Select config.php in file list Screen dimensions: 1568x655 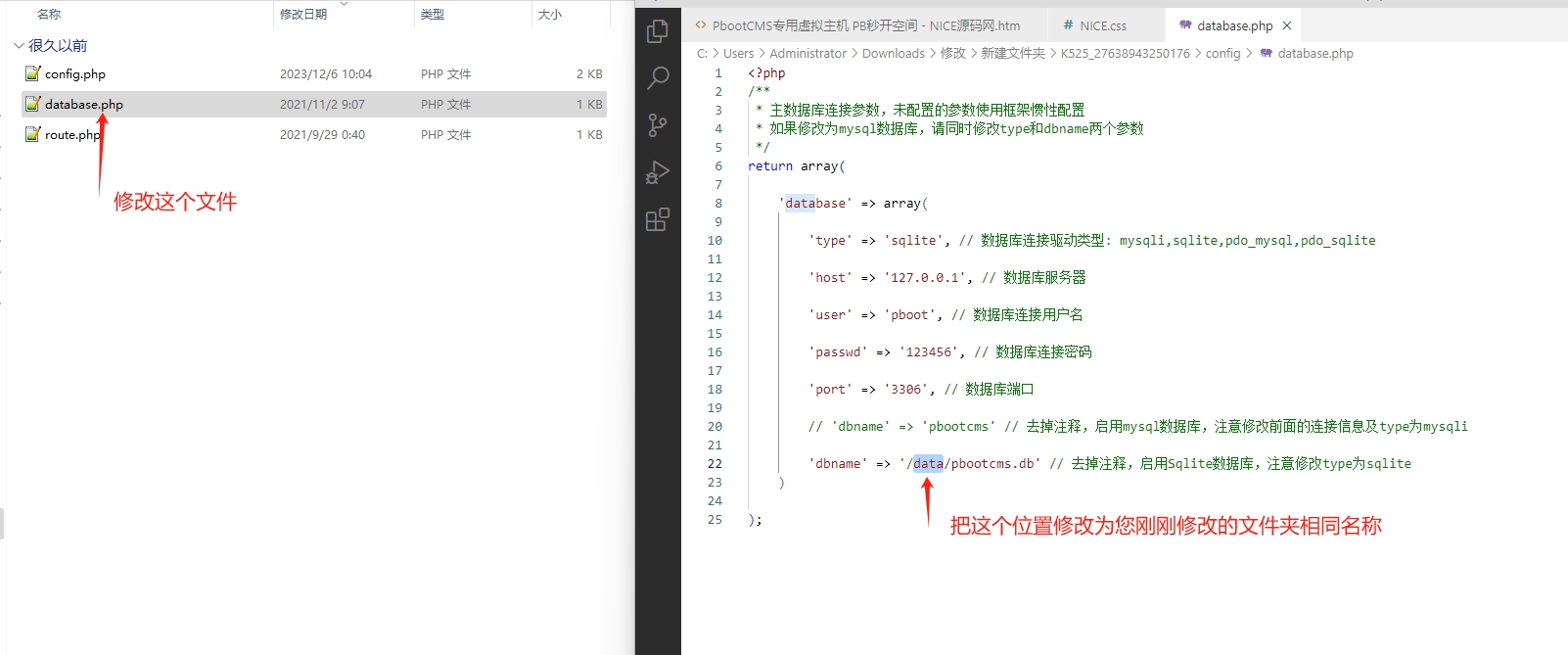tap(75, 73)
